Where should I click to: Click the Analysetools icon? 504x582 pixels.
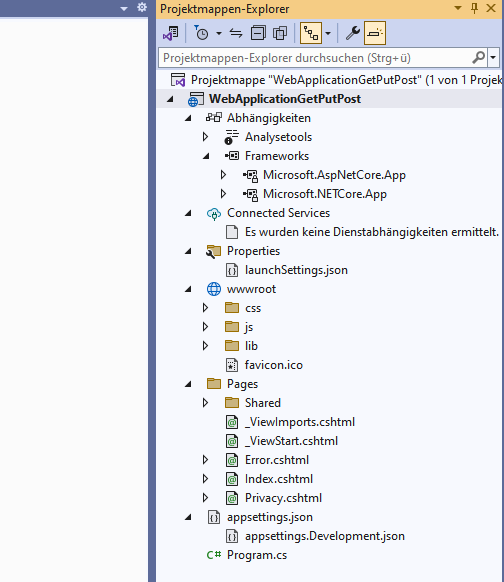pyautogui.click(x=232, y=137)
